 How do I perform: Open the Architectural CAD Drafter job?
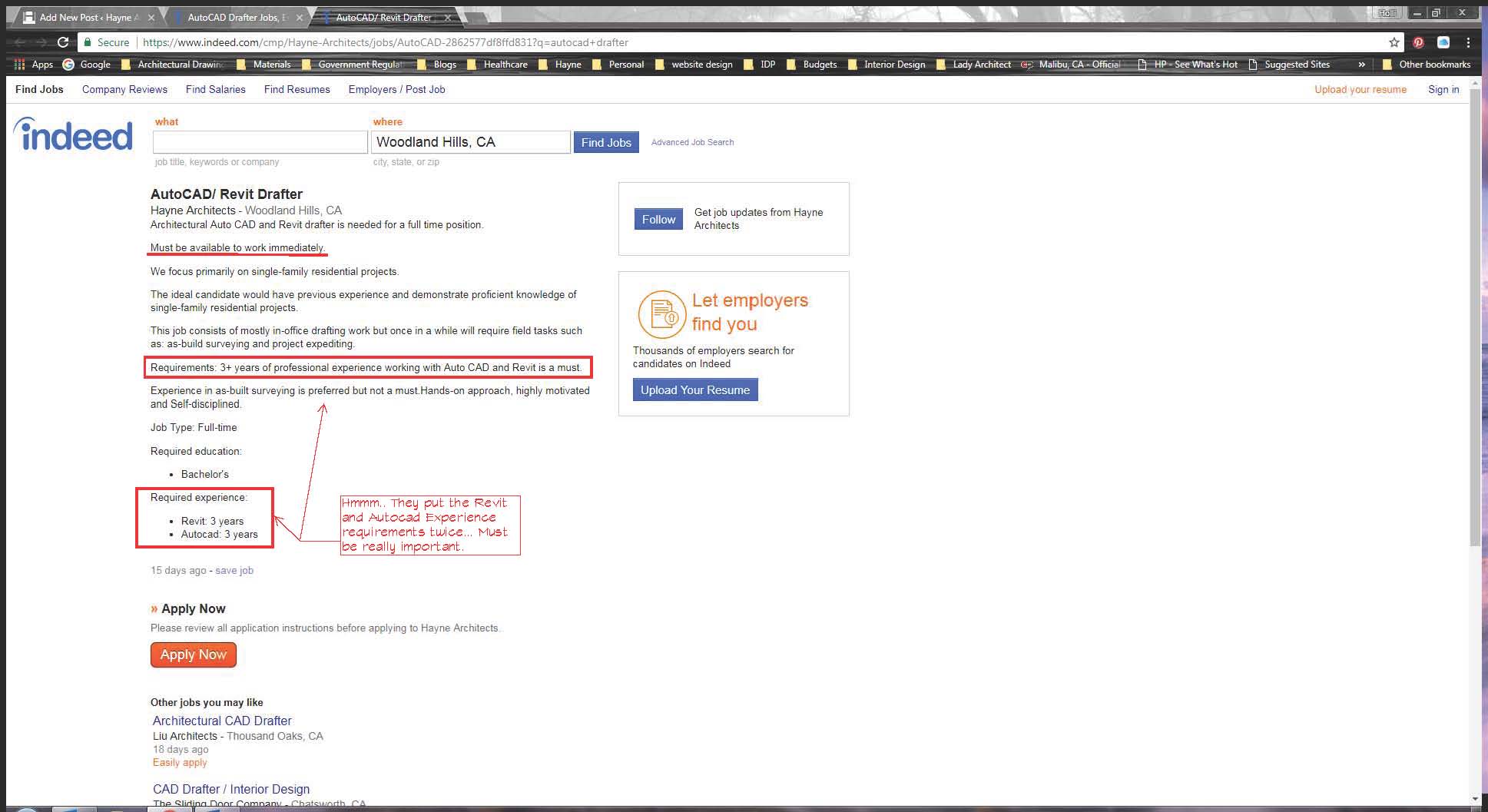(222, 721)
